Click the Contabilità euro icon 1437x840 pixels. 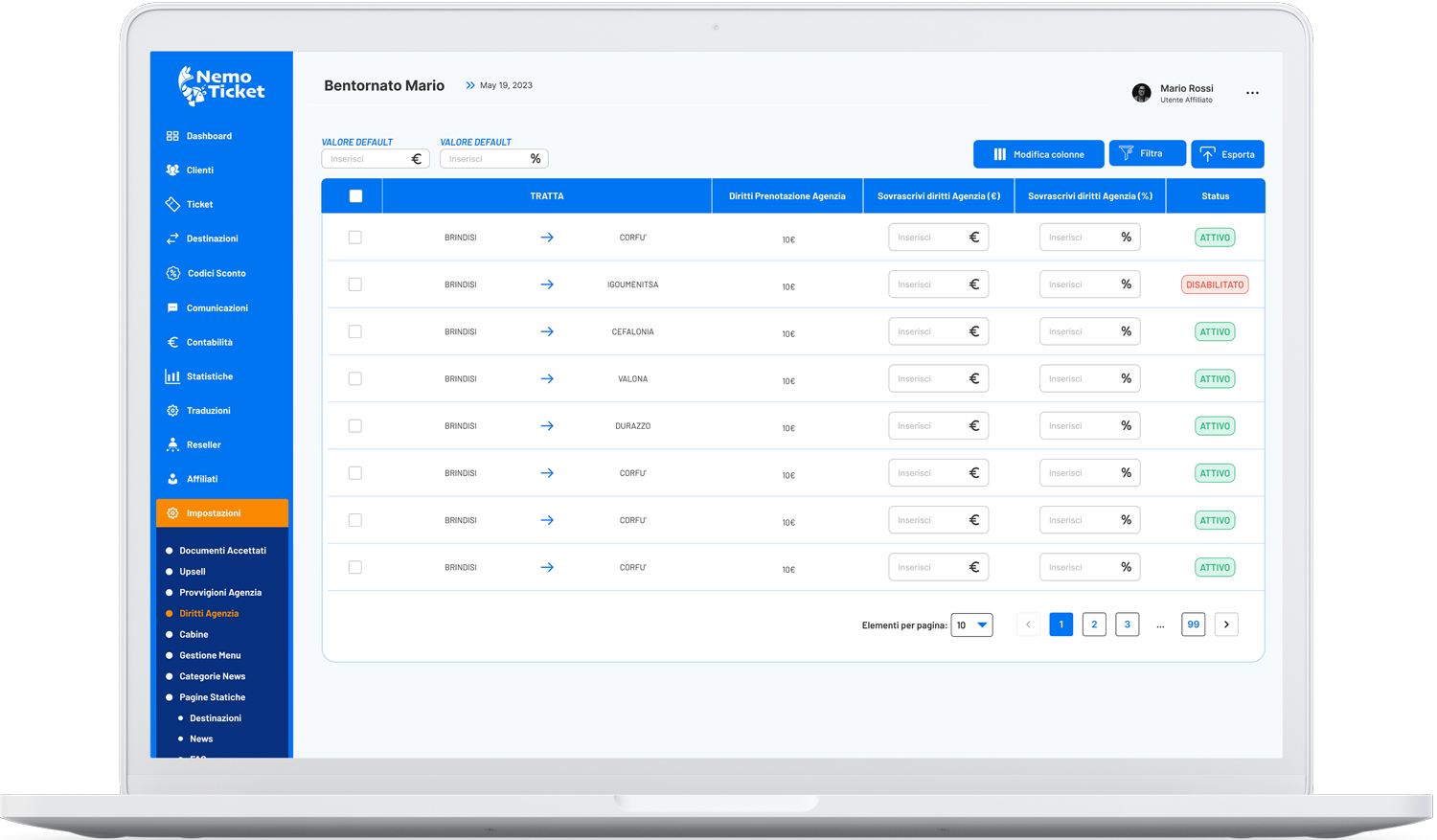tap(172, 342)
